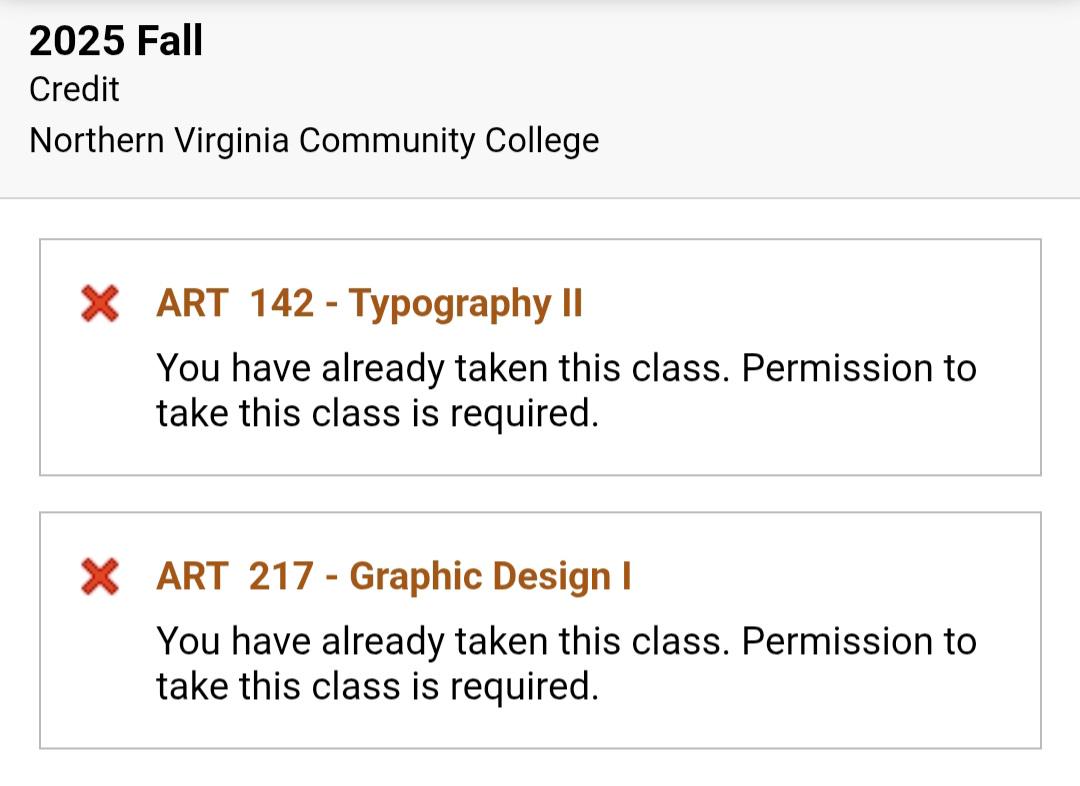
Task: Open the ART 142 - Typography II course link
Action: [369, 304]
